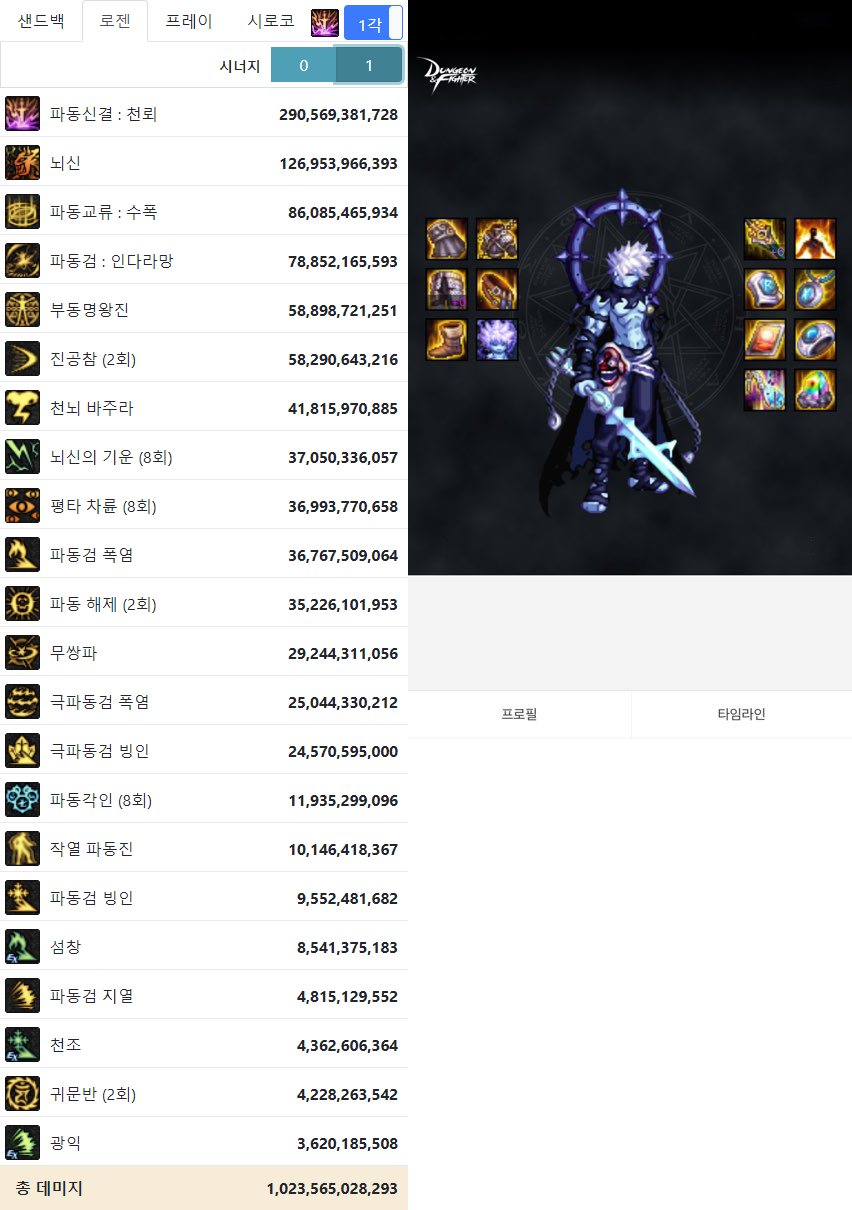852x1210 pixels.
Task: Toggle the 1각 awakening switch
Action: click(x=373, y=22)
